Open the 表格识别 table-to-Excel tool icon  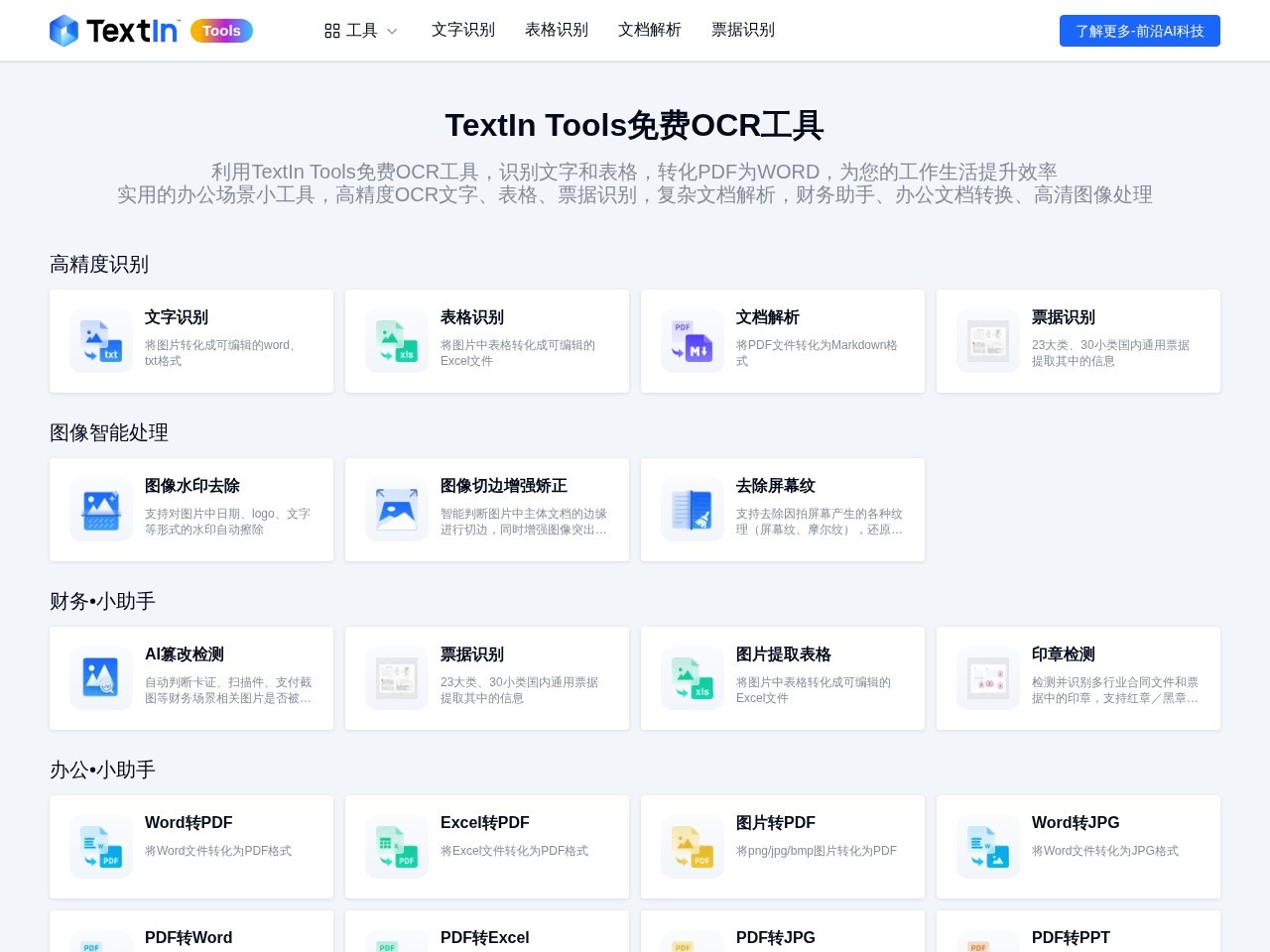(x=396, y=341)
